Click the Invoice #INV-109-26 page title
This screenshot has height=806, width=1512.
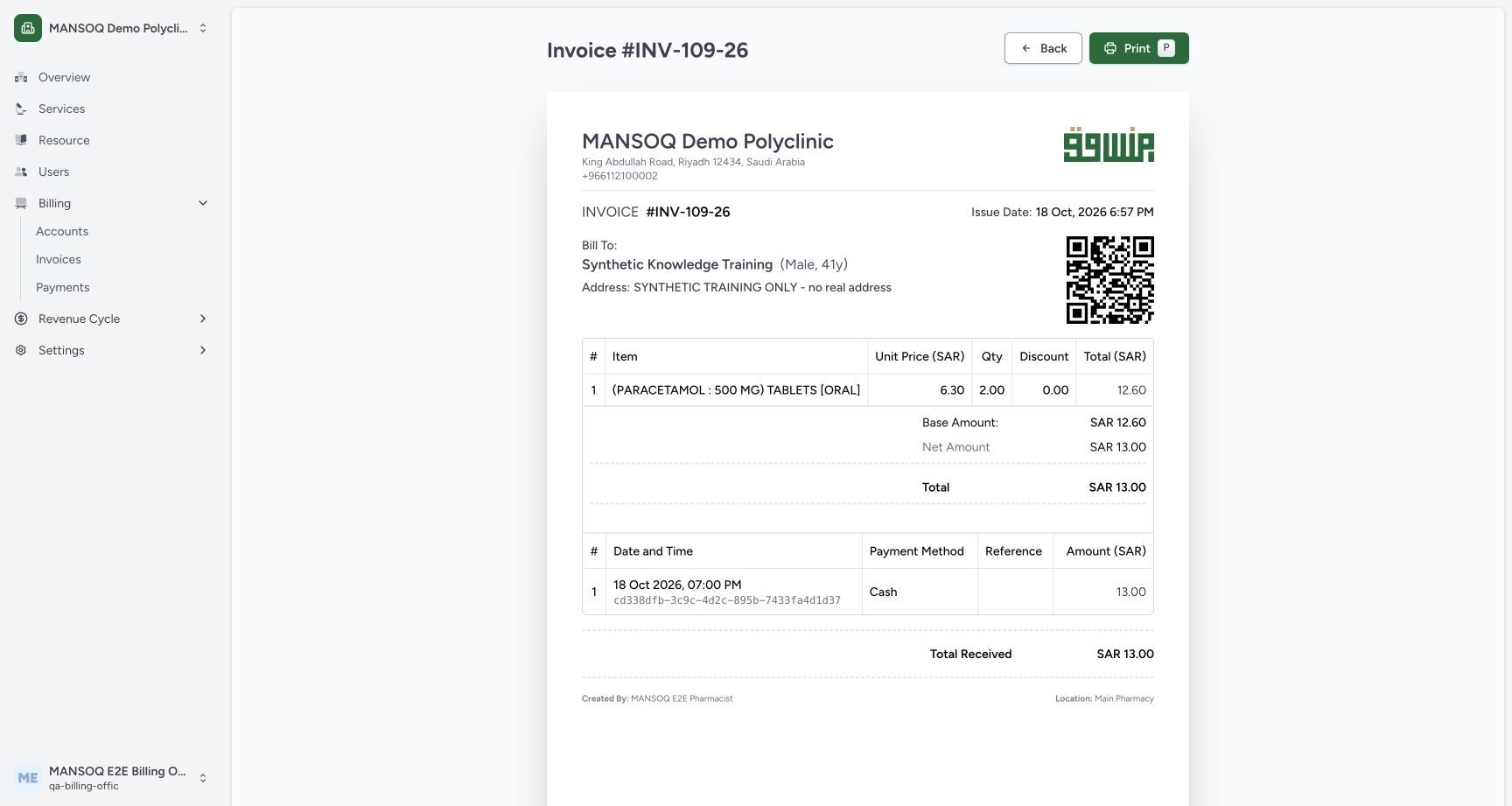(x=647, y=50)
